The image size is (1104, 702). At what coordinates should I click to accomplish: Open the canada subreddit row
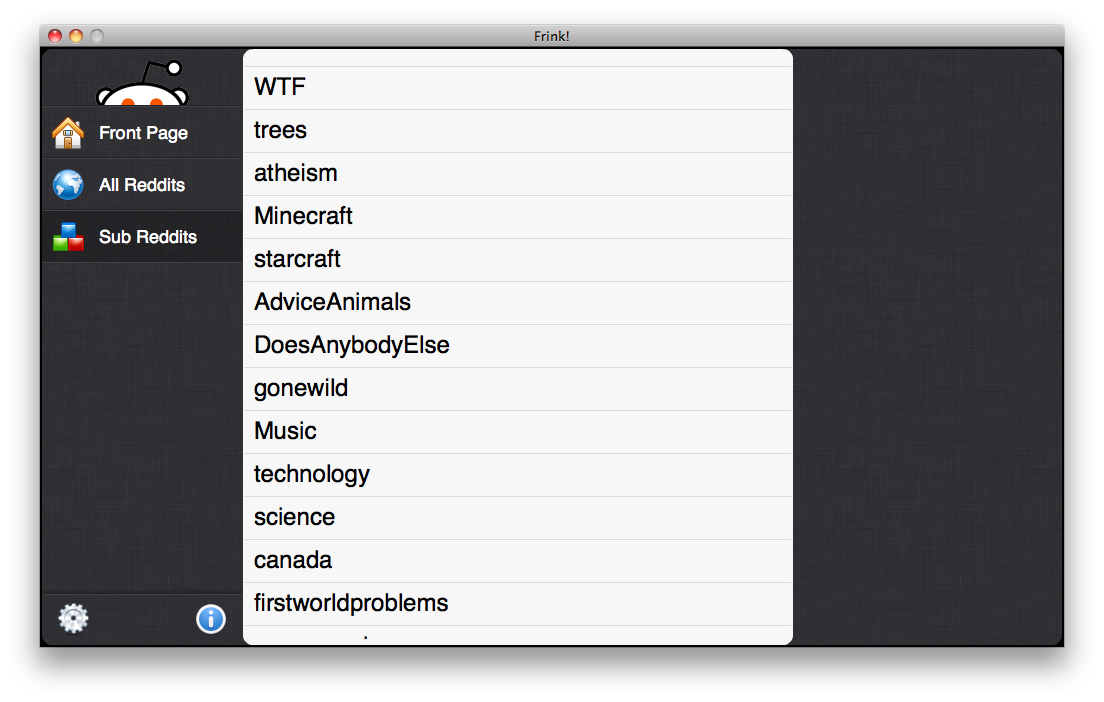coord(518,560)
